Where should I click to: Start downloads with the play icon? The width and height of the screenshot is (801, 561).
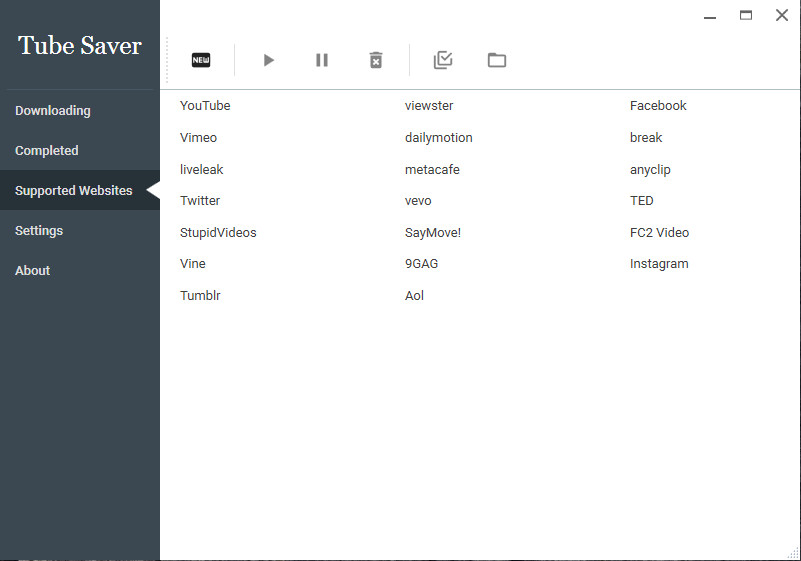269,60
